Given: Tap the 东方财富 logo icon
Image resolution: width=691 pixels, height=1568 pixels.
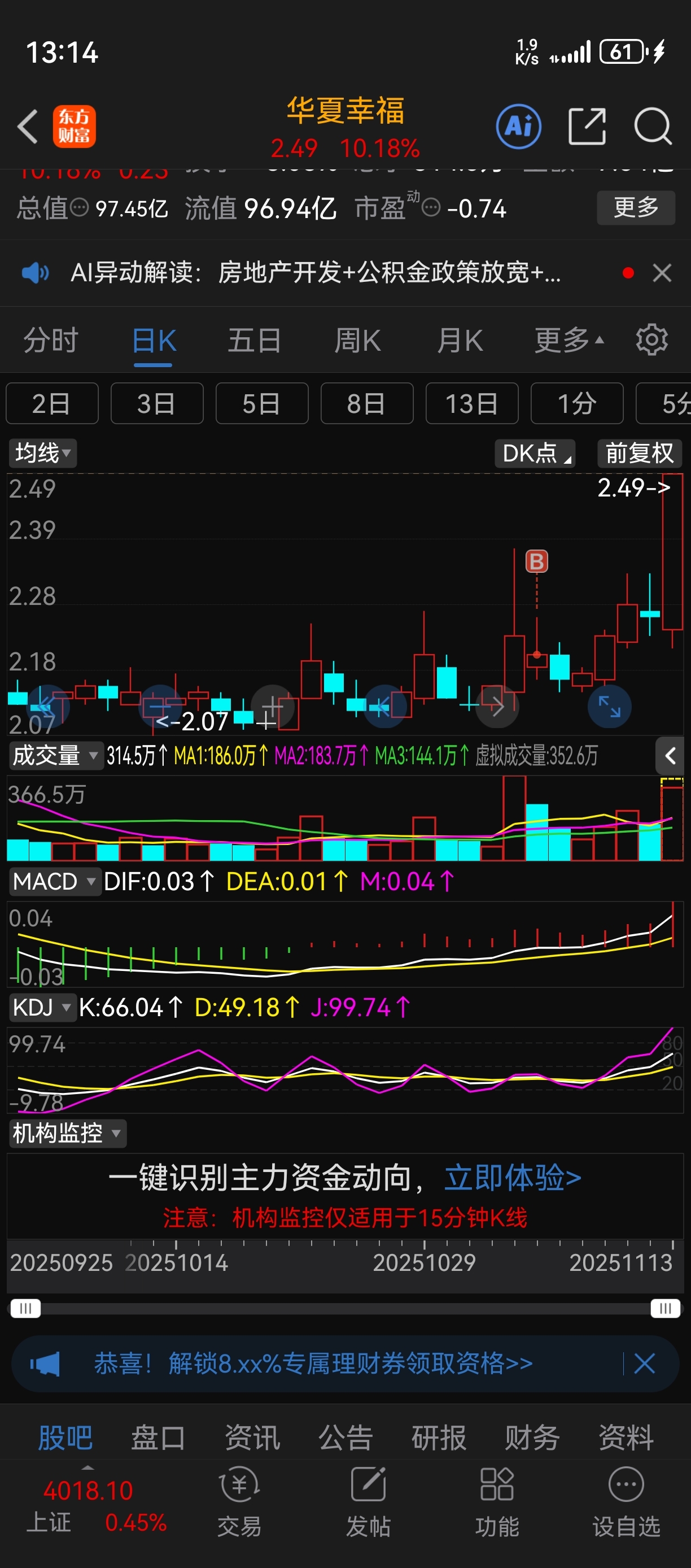Looking at the screenshot, I should tap(74, 127).
